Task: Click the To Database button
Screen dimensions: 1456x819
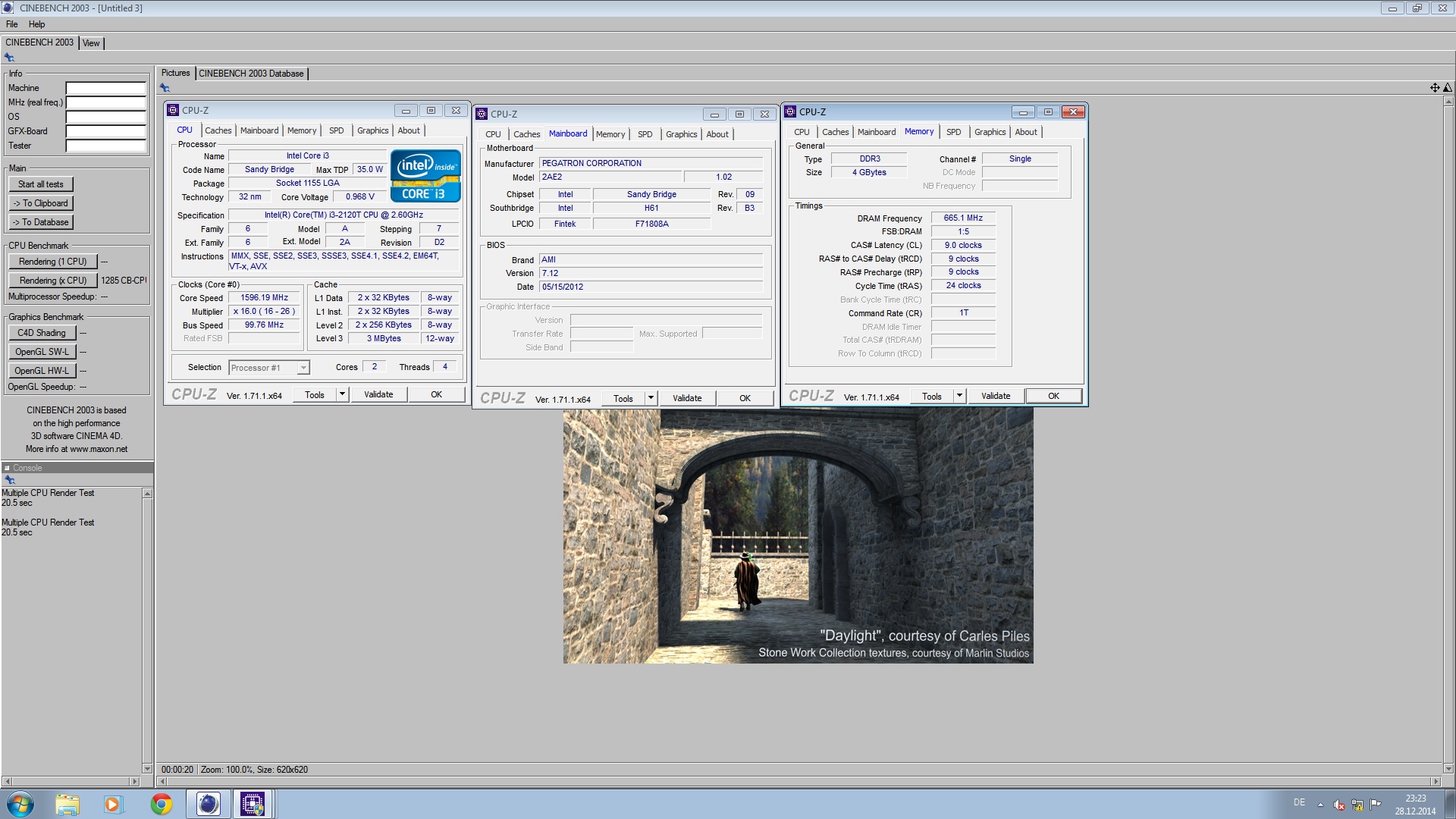Action: click(41, 222)
